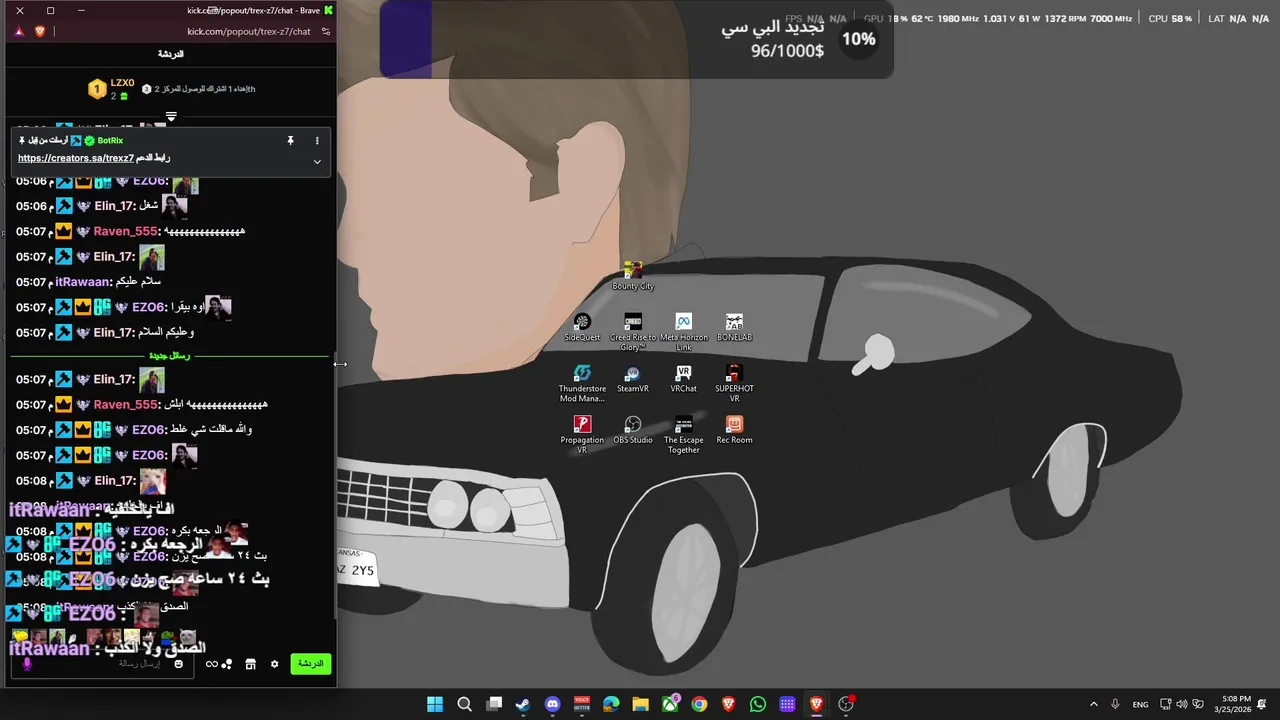Click the gold rank 1 badge
This screenshot has width=1280, height=720.
click(97, 89)
